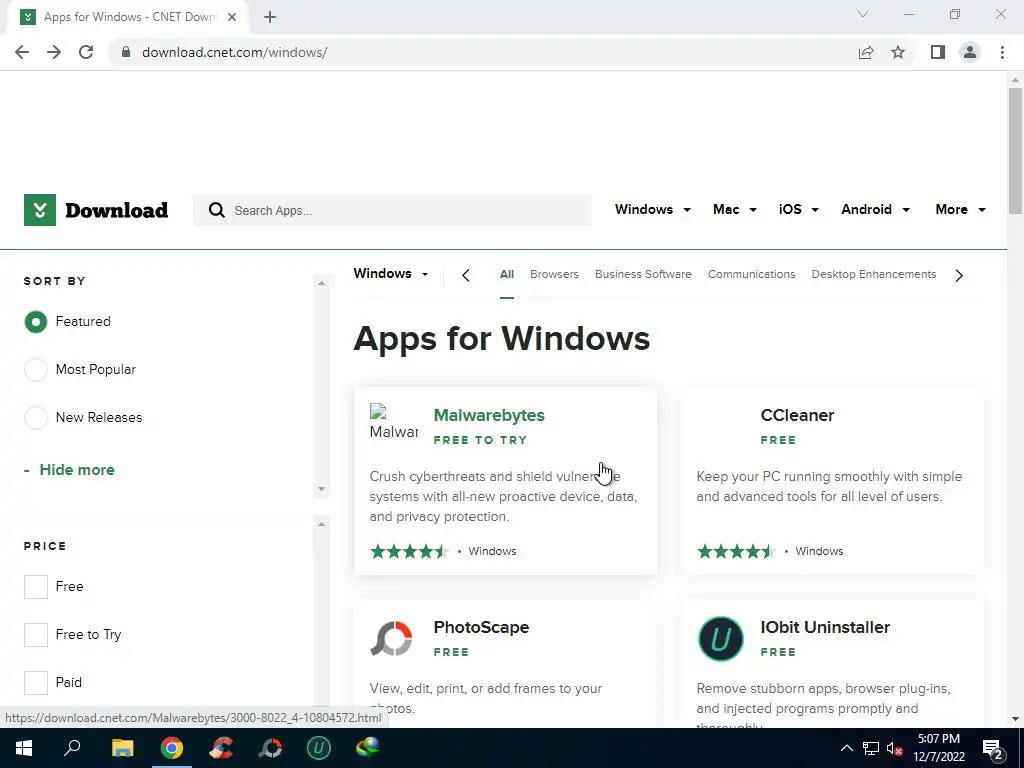Click the taskbar clock showing 5:07 PM
1024x768 pixels.
[939, 748]
